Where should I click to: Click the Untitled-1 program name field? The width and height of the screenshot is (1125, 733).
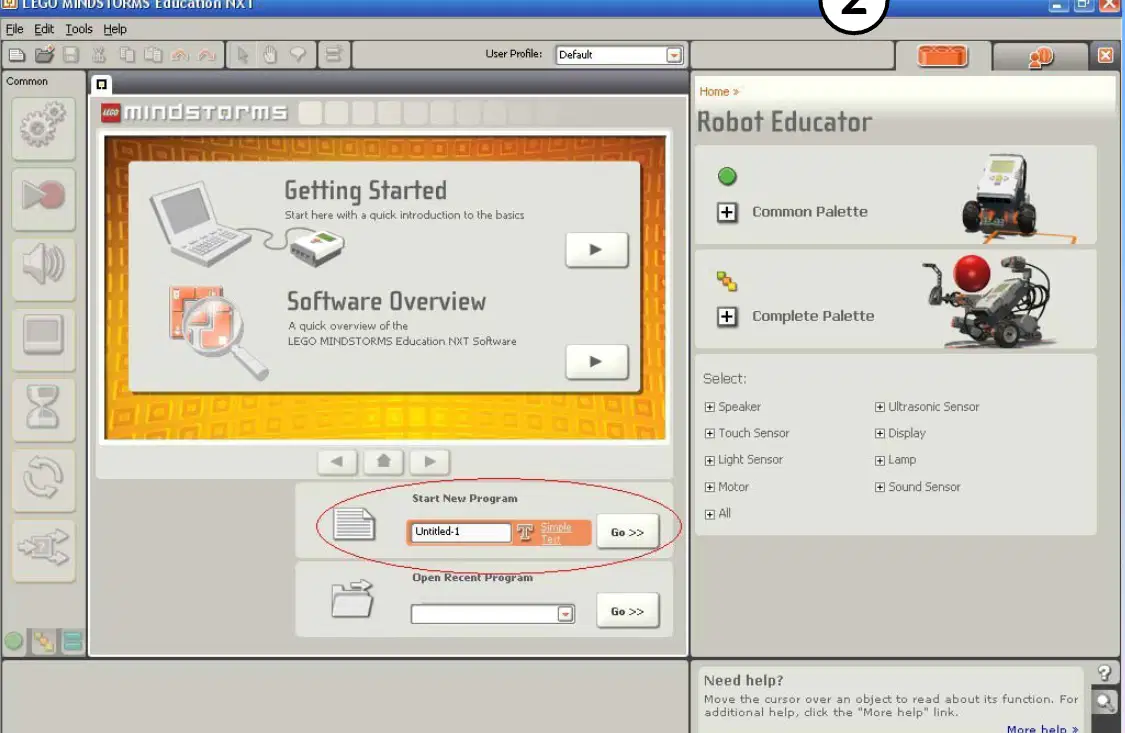pyautogui.click(x=460, y=532)
